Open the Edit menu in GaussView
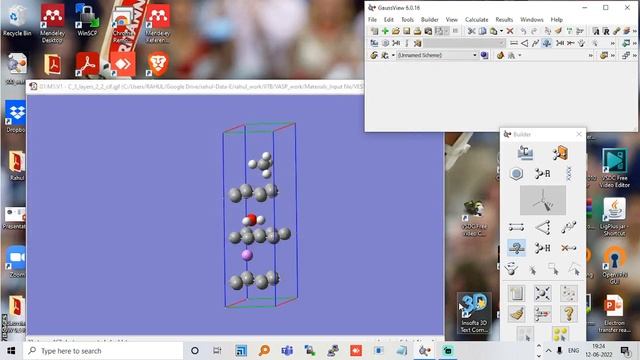Screen dimensions: 640x360 pyautogui.click(x=389, y=20)
